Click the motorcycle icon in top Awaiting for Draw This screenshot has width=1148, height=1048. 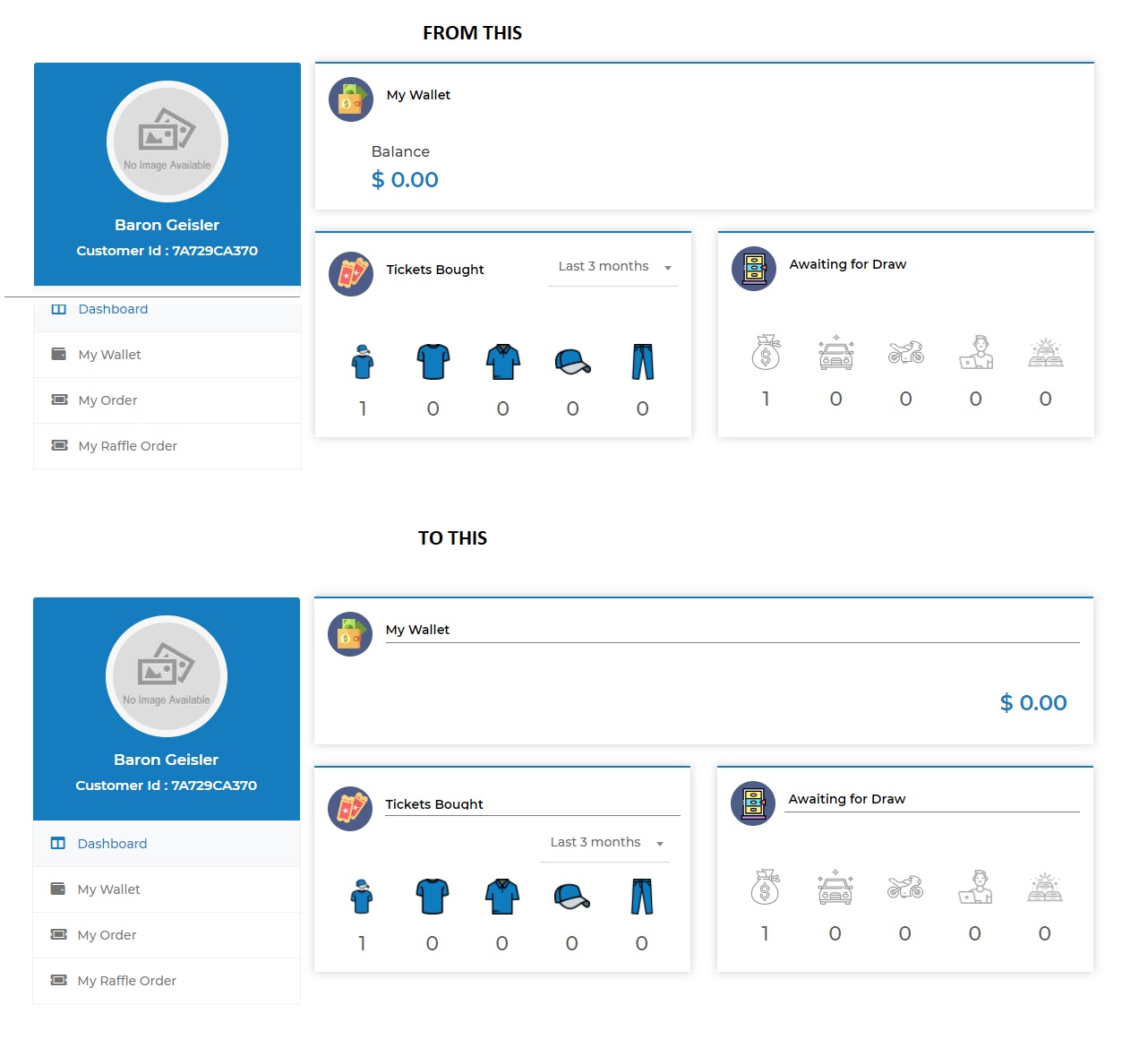pyautogui.click(x=906, y=352)
